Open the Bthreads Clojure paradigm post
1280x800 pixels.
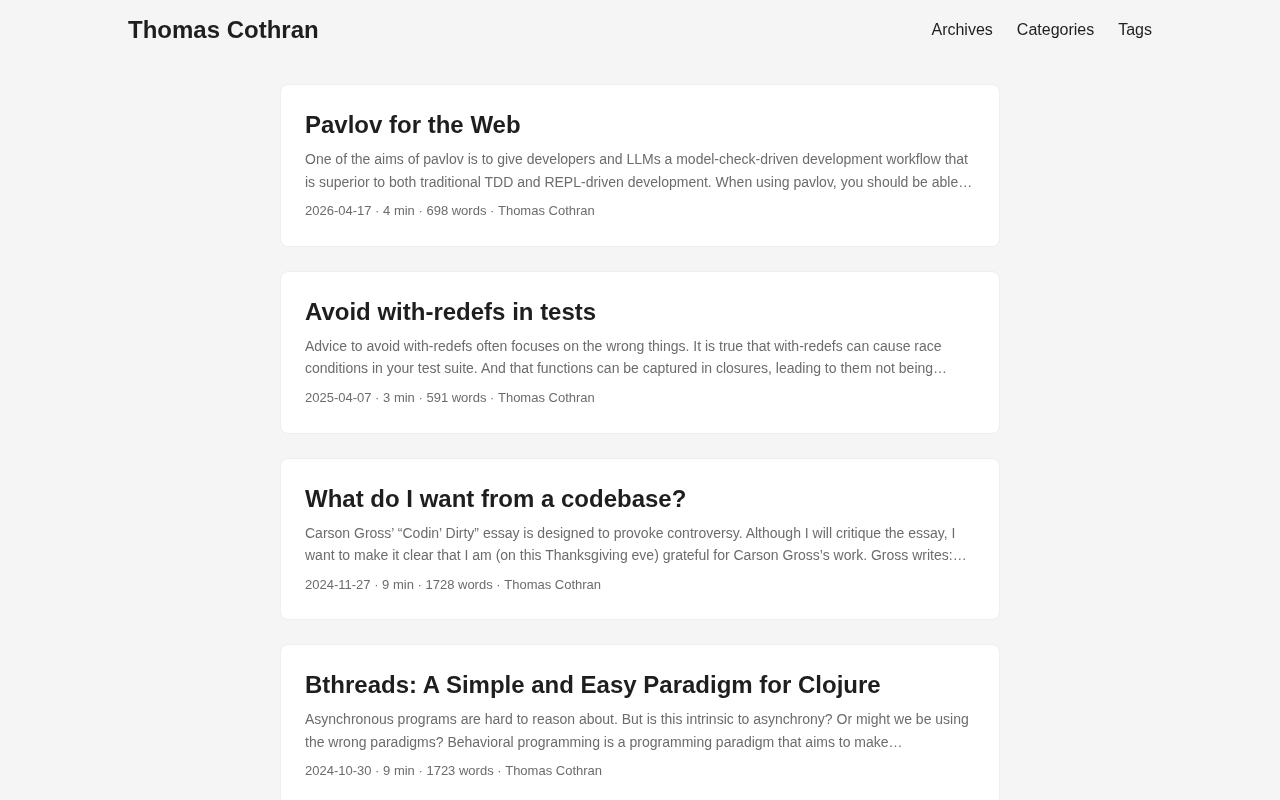click(x=593, y=685)
